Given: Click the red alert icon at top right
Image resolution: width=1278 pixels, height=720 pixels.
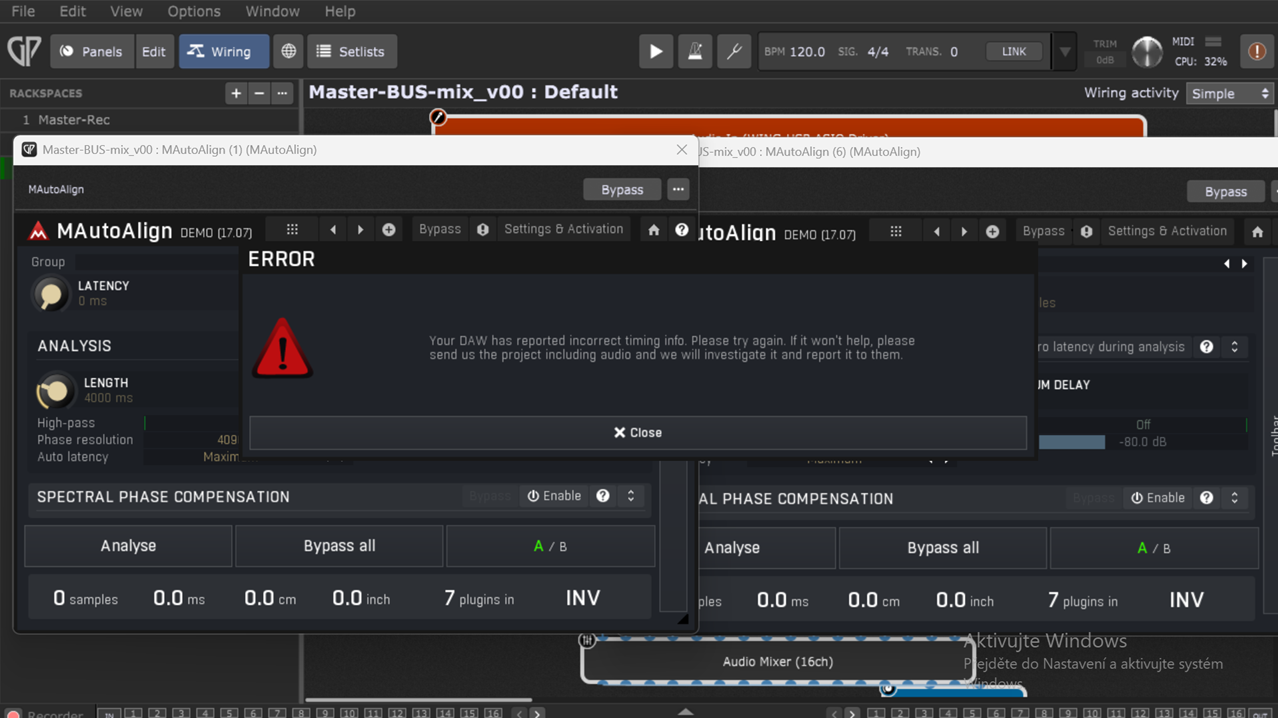Looking at the screenshot, I should click(x=1257, y=52).
